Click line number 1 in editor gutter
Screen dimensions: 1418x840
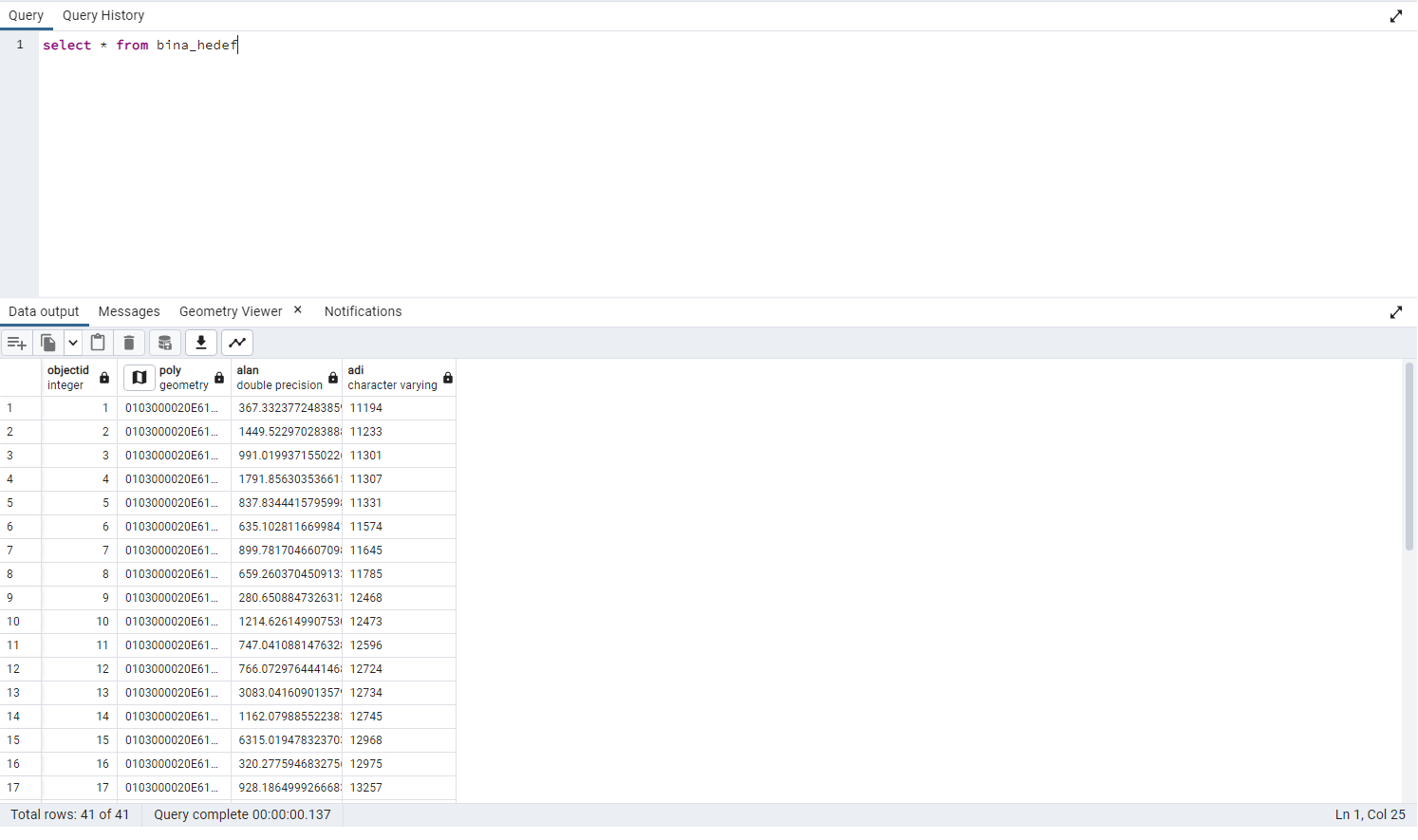pyautogui.click(x=19, y=45)
